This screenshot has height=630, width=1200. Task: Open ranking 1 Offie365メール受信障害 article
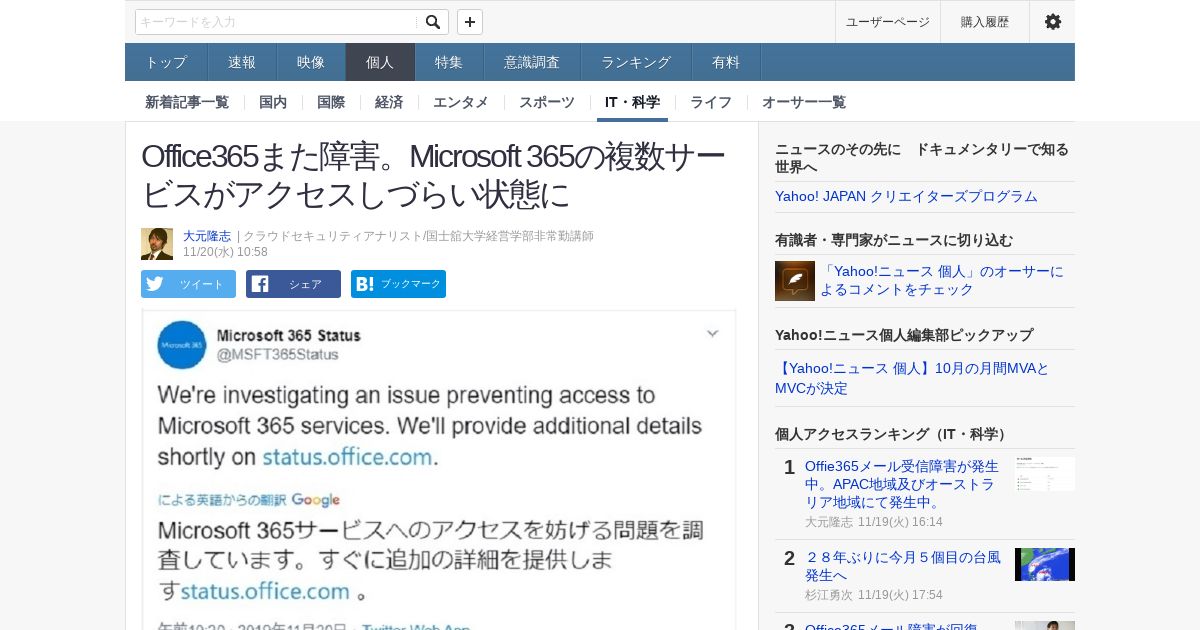[x=902, y=484]
